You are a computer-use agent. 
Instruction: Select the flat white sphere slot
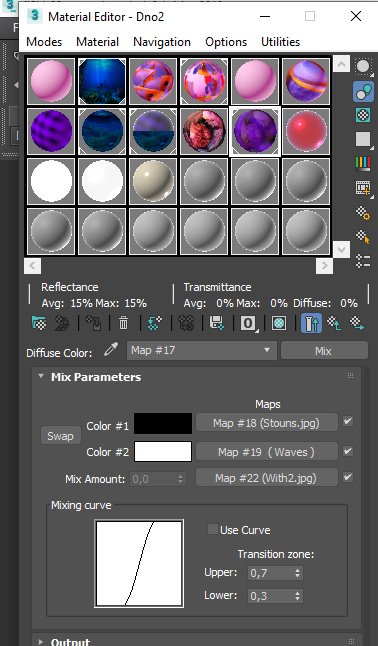[x=51, y=182]
